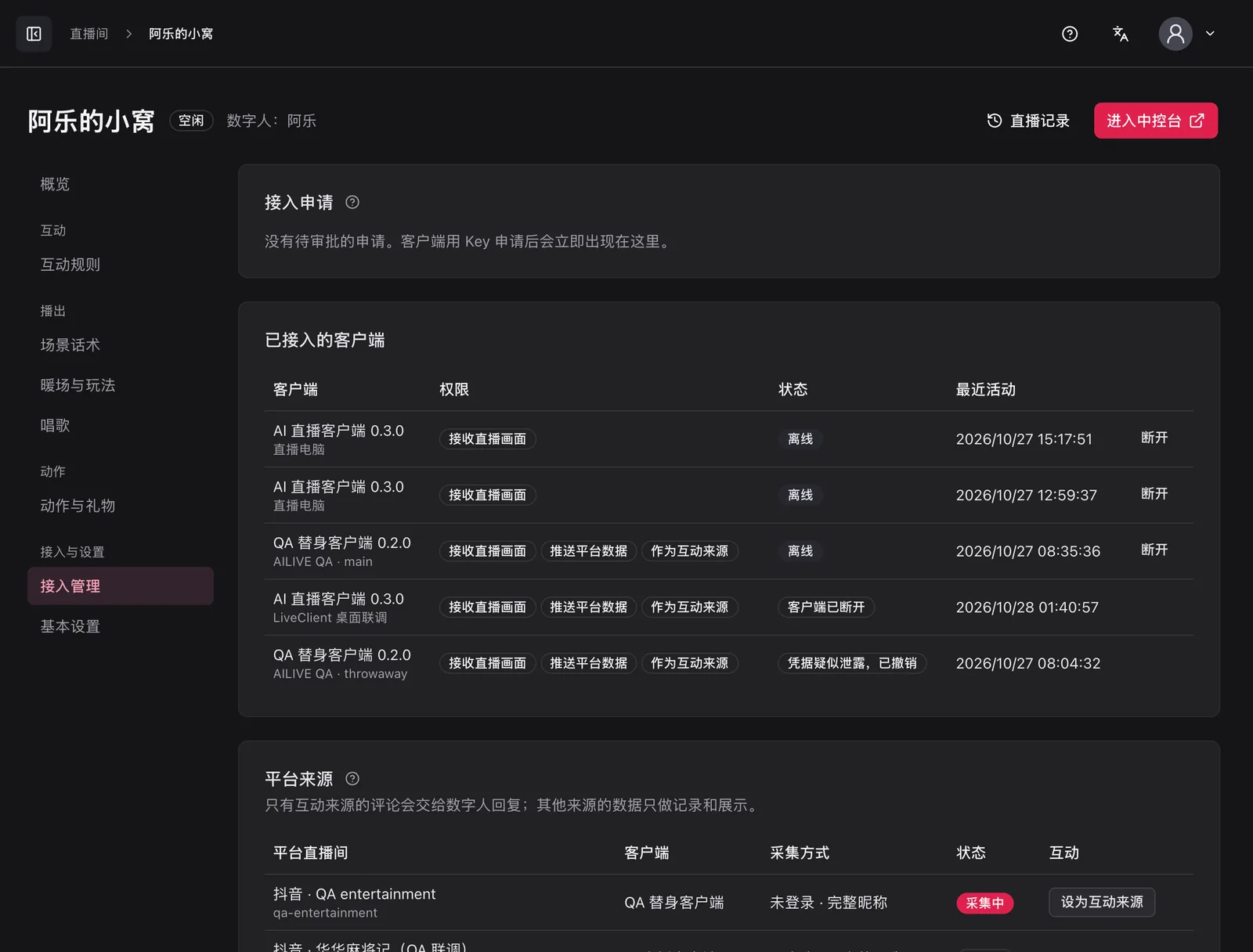Click 断开 for client active 12:59:37
This screenshot has width=1253, height=952.
point(1154,494)
